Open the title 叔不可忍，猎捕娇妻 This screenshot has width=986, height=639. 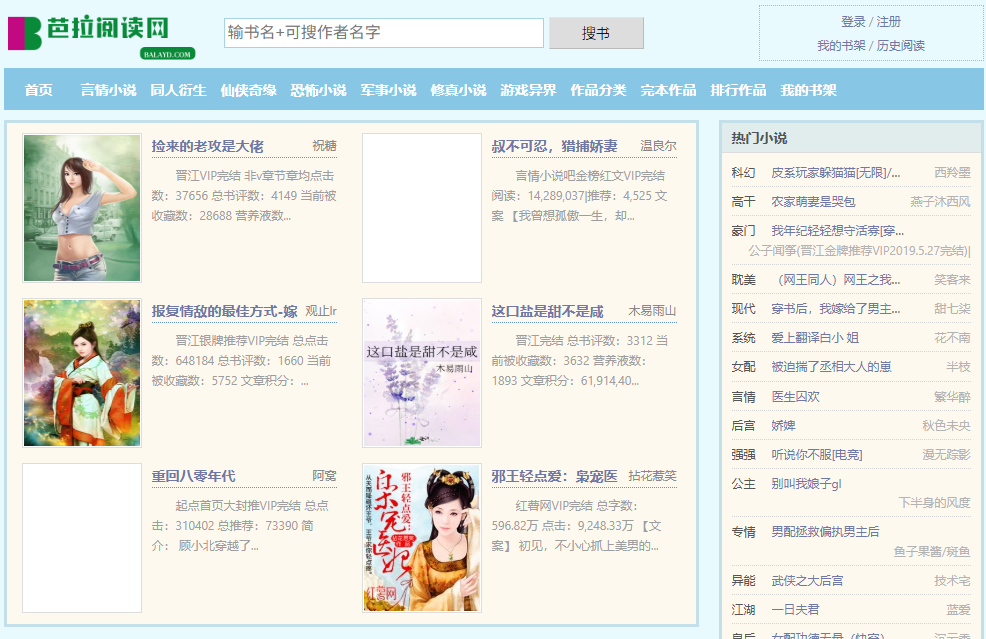point(554,146)
